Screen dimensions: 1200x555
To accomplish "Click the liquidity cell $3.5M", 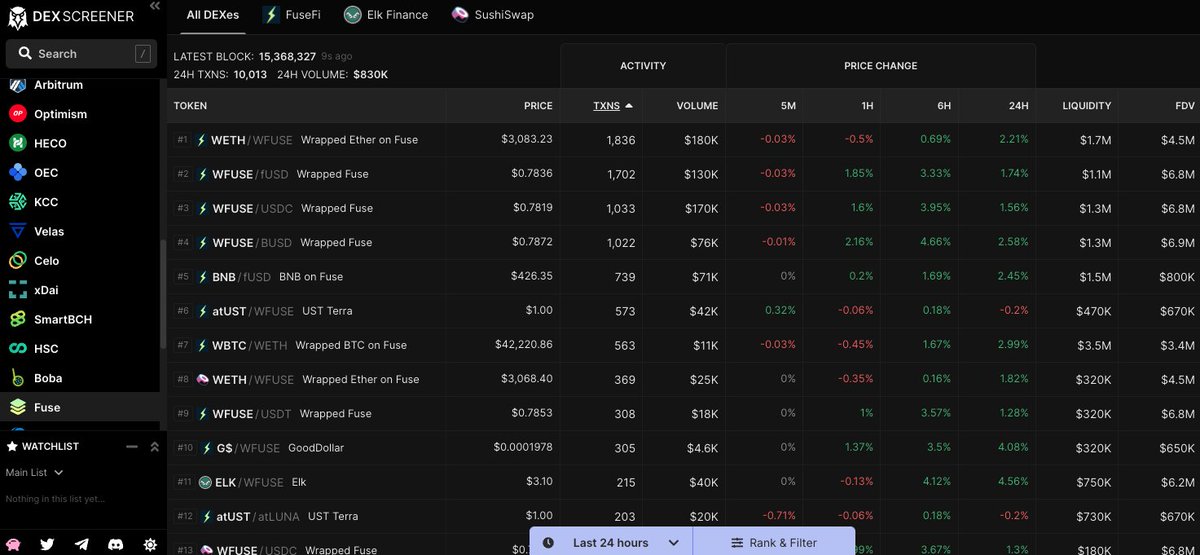I will click(x=1096, y=345).
